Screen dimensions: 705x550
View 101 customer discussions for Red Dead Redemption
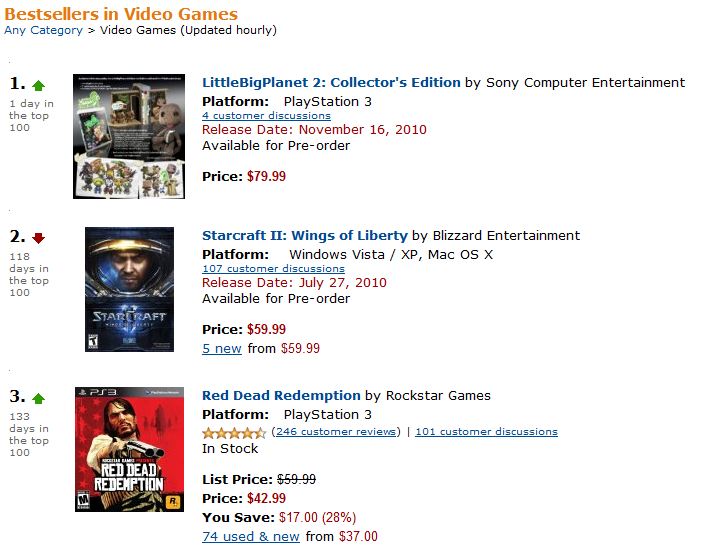click(x=486, y=432)
